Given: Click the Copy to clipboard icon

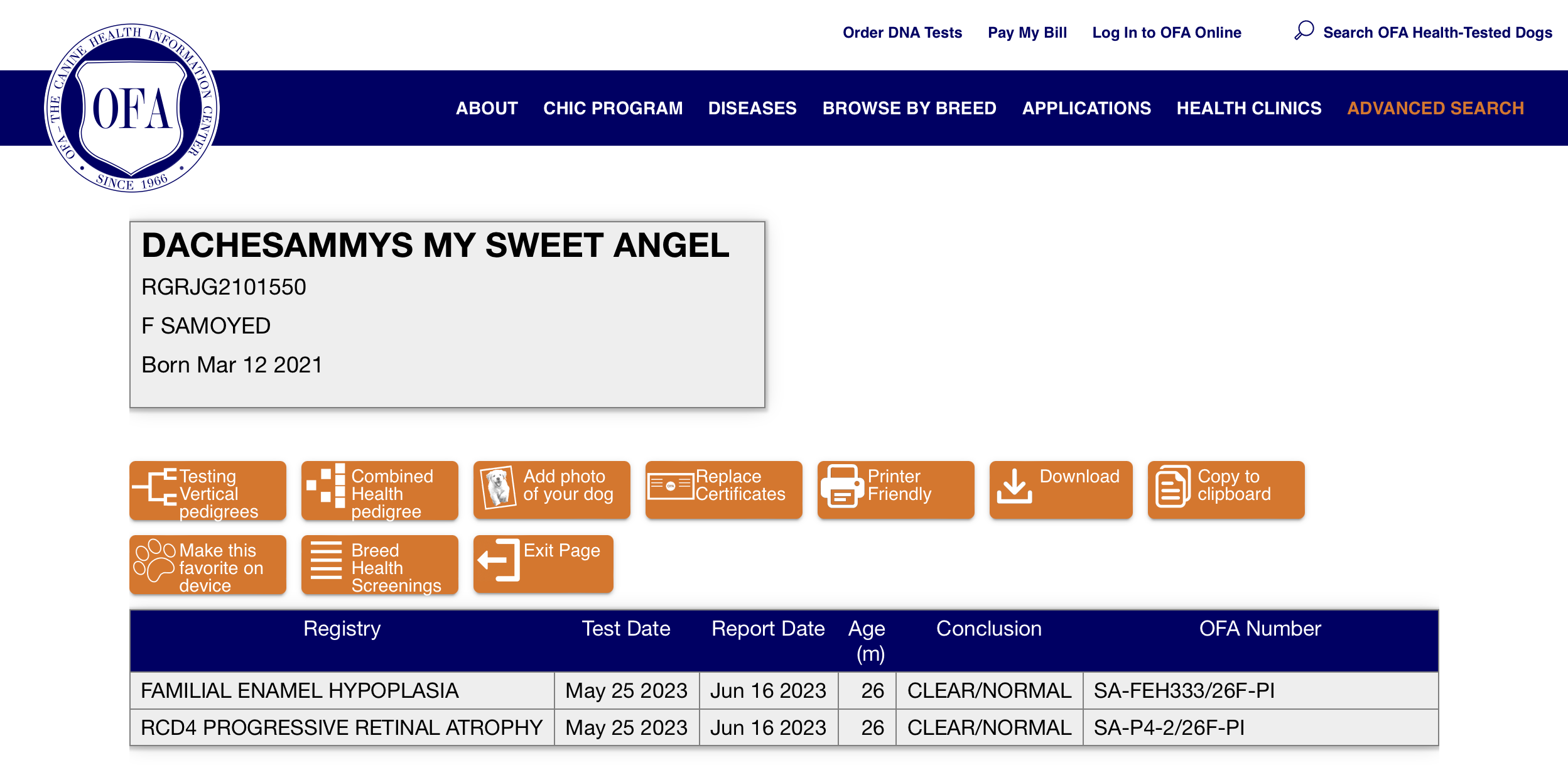Looking at the screenshot, I should pyautogui.click(x=1172, y=486).
